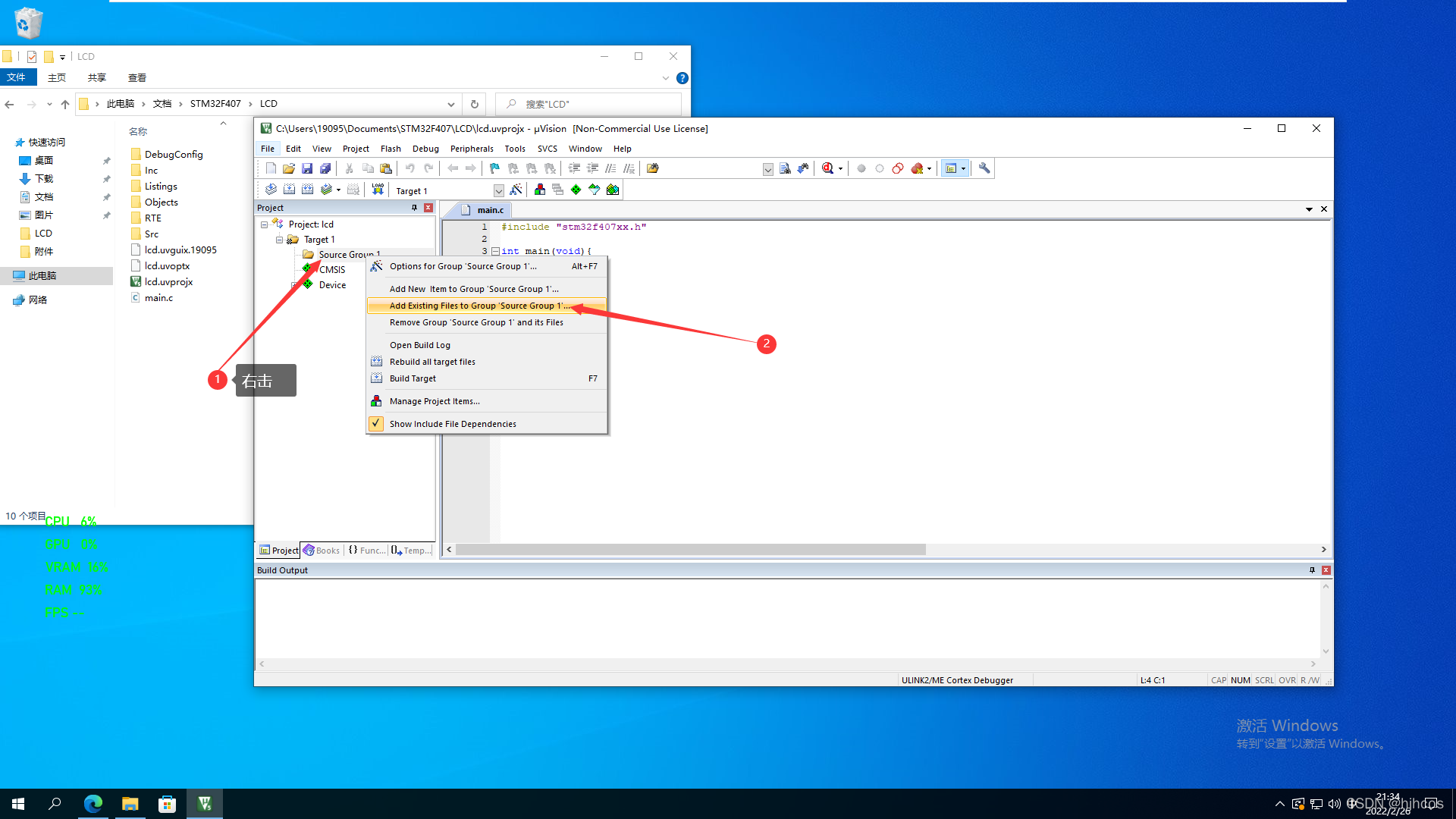The height and width of the screenshot is (819, 1456).
Task: Click the Insert/Remove Bookmark flag icon
Action: [494, 168]
